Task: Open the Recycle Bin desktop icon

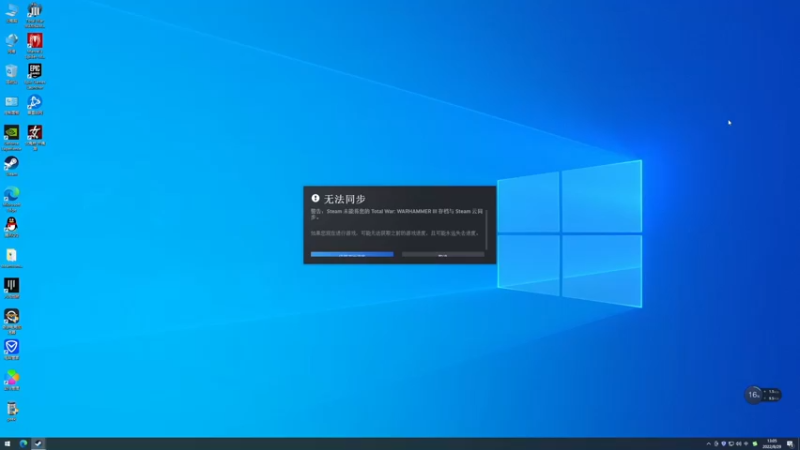Action: tap(11, 73)
